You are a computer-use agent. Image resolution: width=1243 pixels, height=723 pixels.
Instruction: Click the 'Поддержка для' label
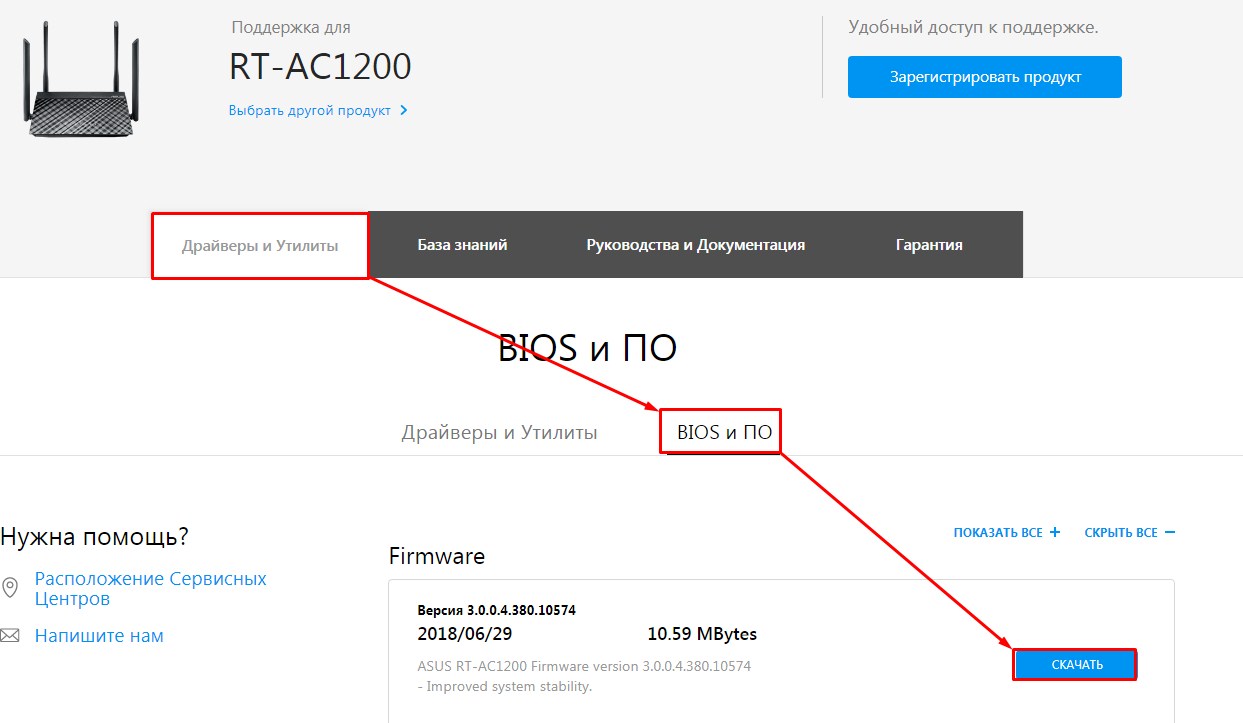pos(291,28)
